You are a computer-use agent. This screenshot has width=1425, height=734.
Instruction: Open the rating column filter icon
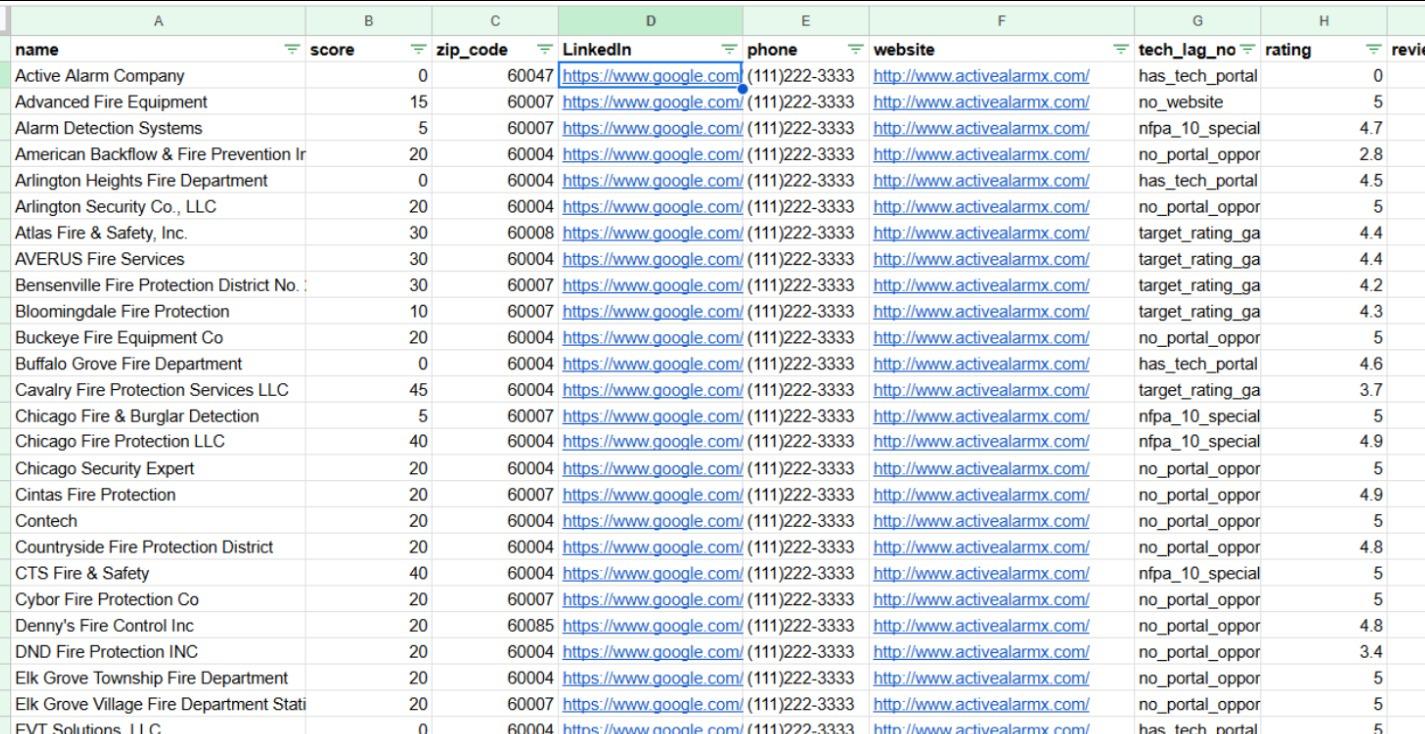(x=1374, y=49)
